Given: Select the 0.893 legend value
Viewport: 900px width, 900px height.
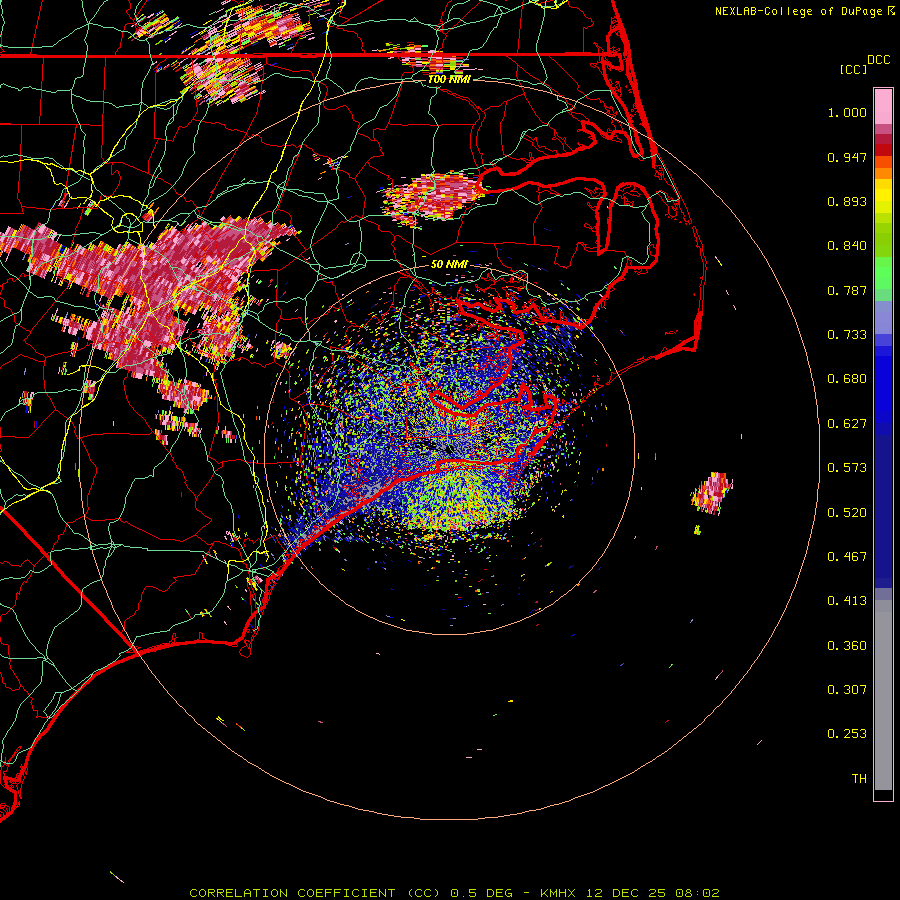Looking at the screenshot, I should click(847, 201).
